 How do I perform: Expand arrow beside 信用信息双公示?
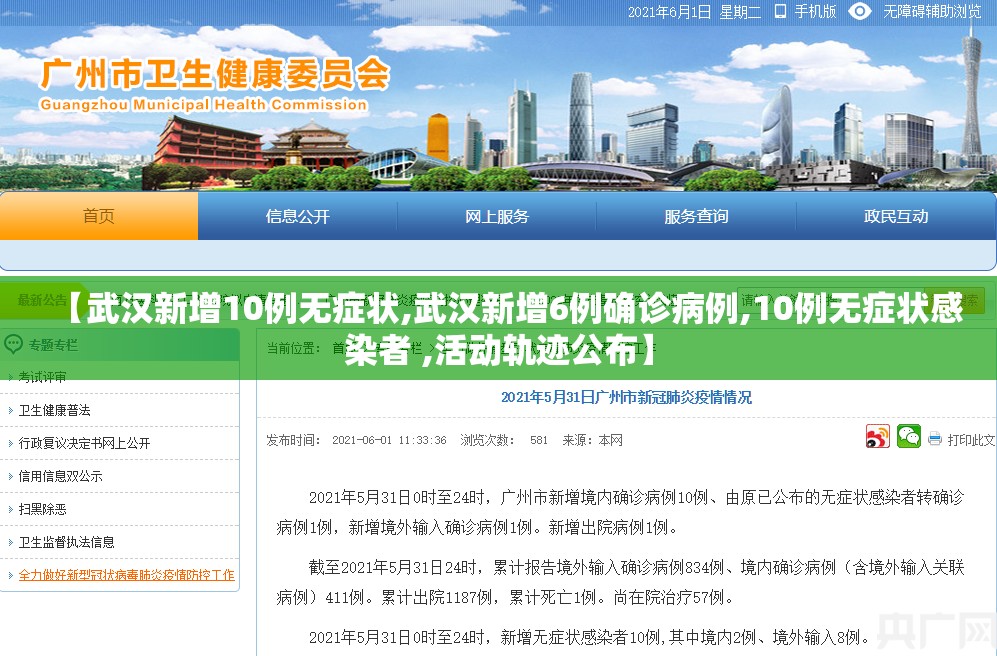click(10, 477)
